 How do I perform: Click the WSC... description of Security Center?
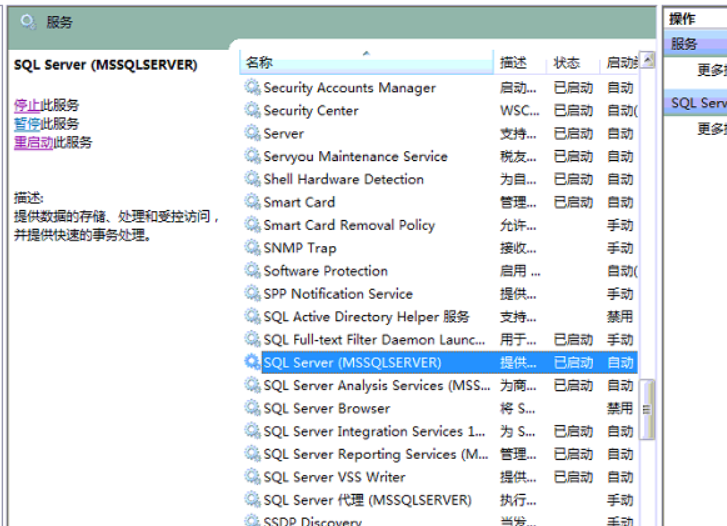coord(519,110)
